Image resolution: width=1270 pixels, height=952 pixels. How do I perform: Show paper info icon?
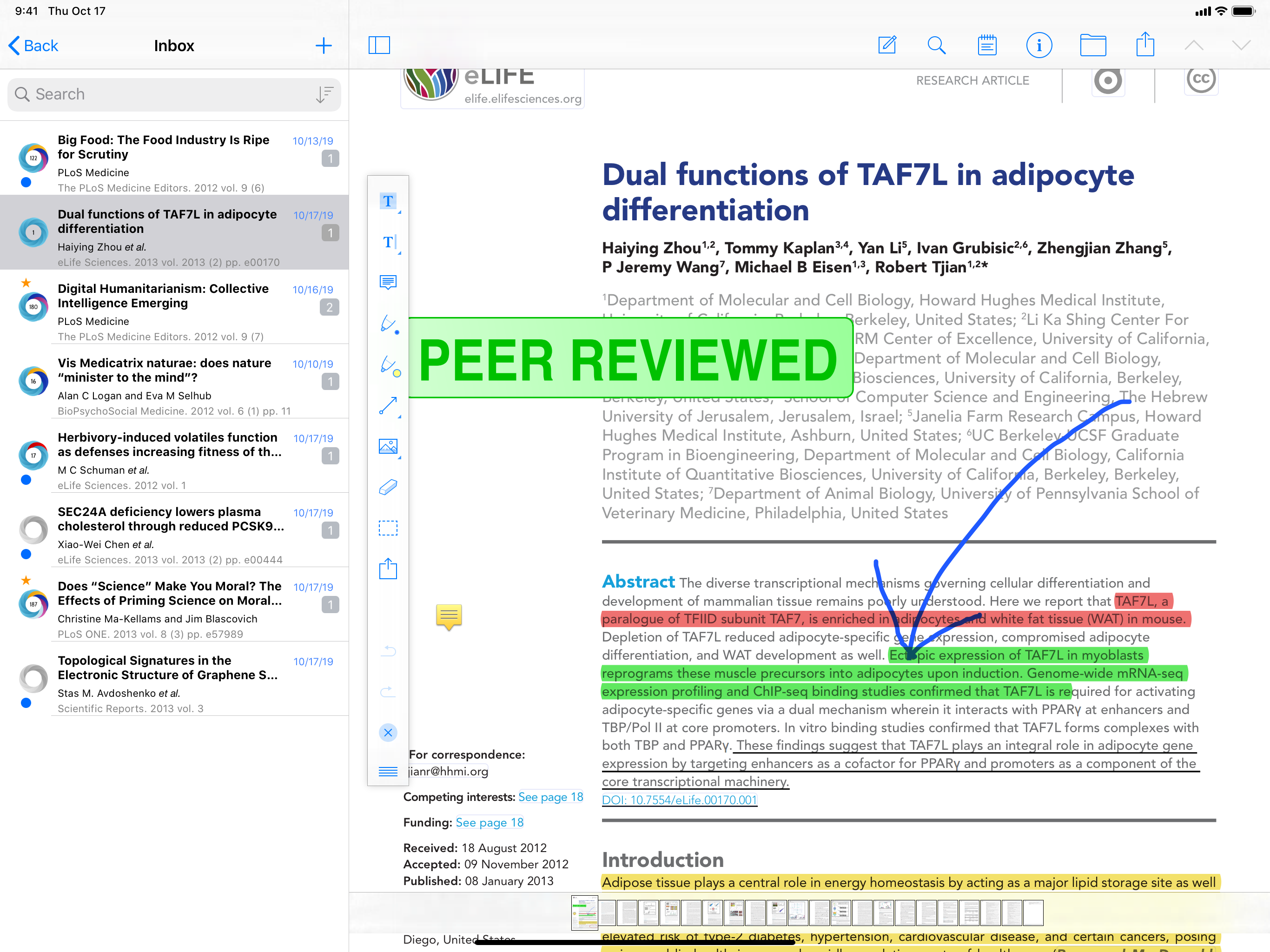[x=1038, y=45]
